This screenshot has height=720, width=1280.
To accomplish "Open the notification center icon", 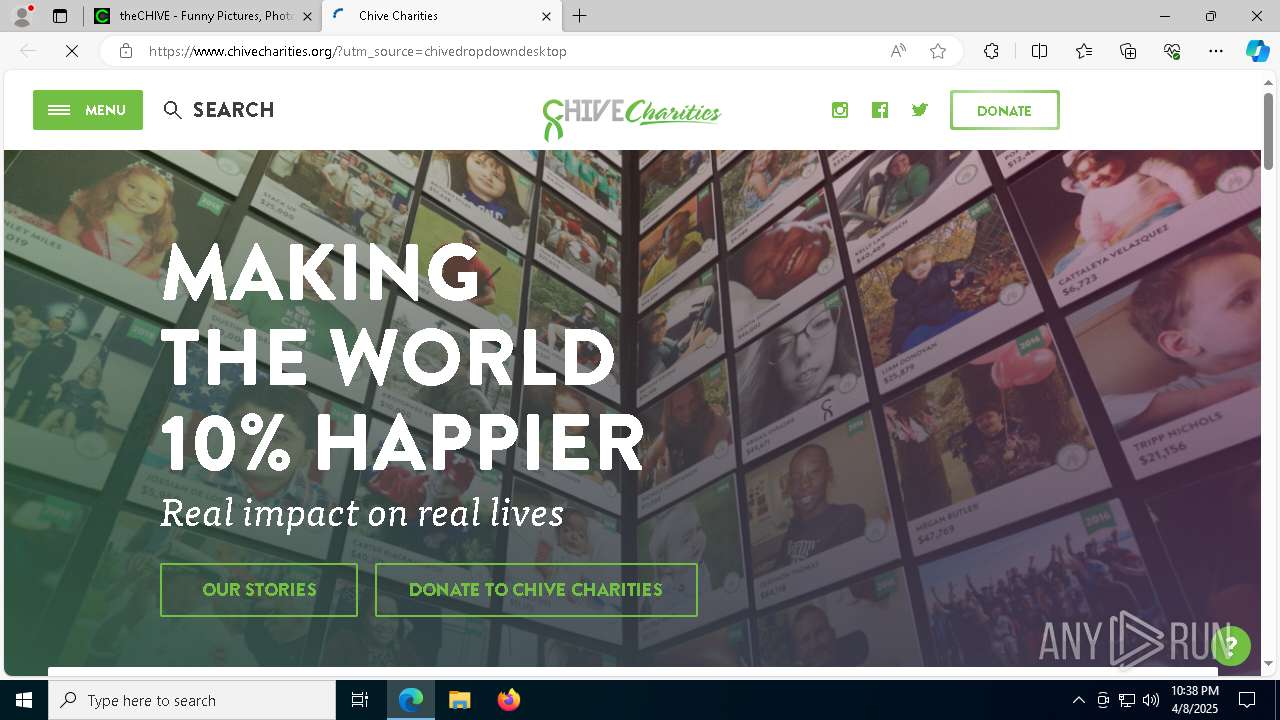I will click(1247, 700).
